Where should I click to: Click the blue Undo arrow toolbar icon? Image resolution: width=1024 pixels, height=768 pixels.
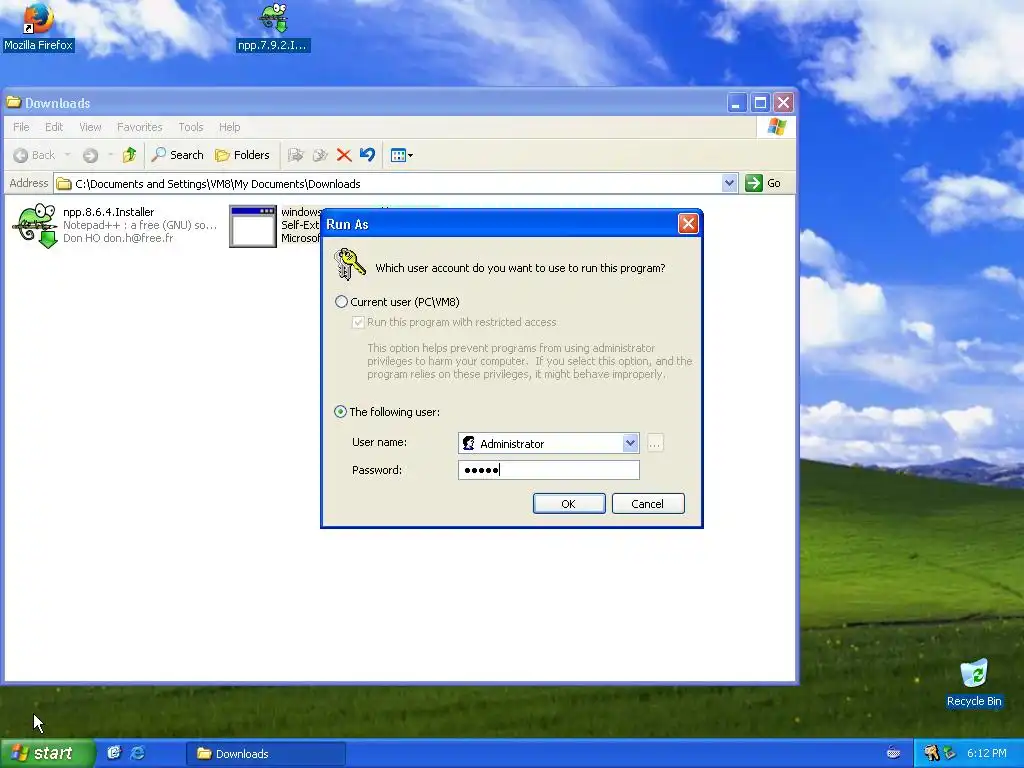(367, 155)
